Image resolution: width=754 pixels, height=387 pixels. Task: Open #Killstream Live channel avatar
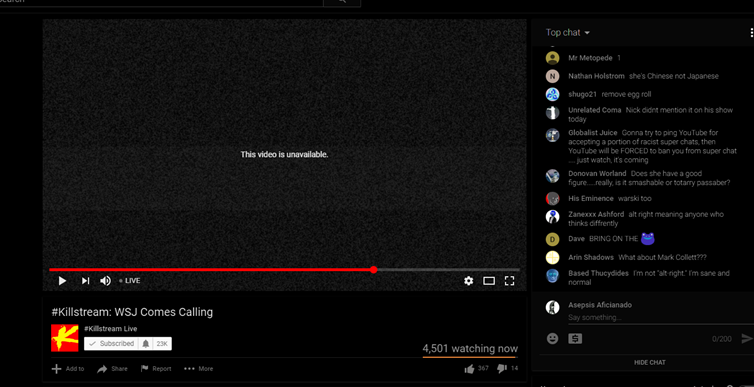click(x=65, y=338)
